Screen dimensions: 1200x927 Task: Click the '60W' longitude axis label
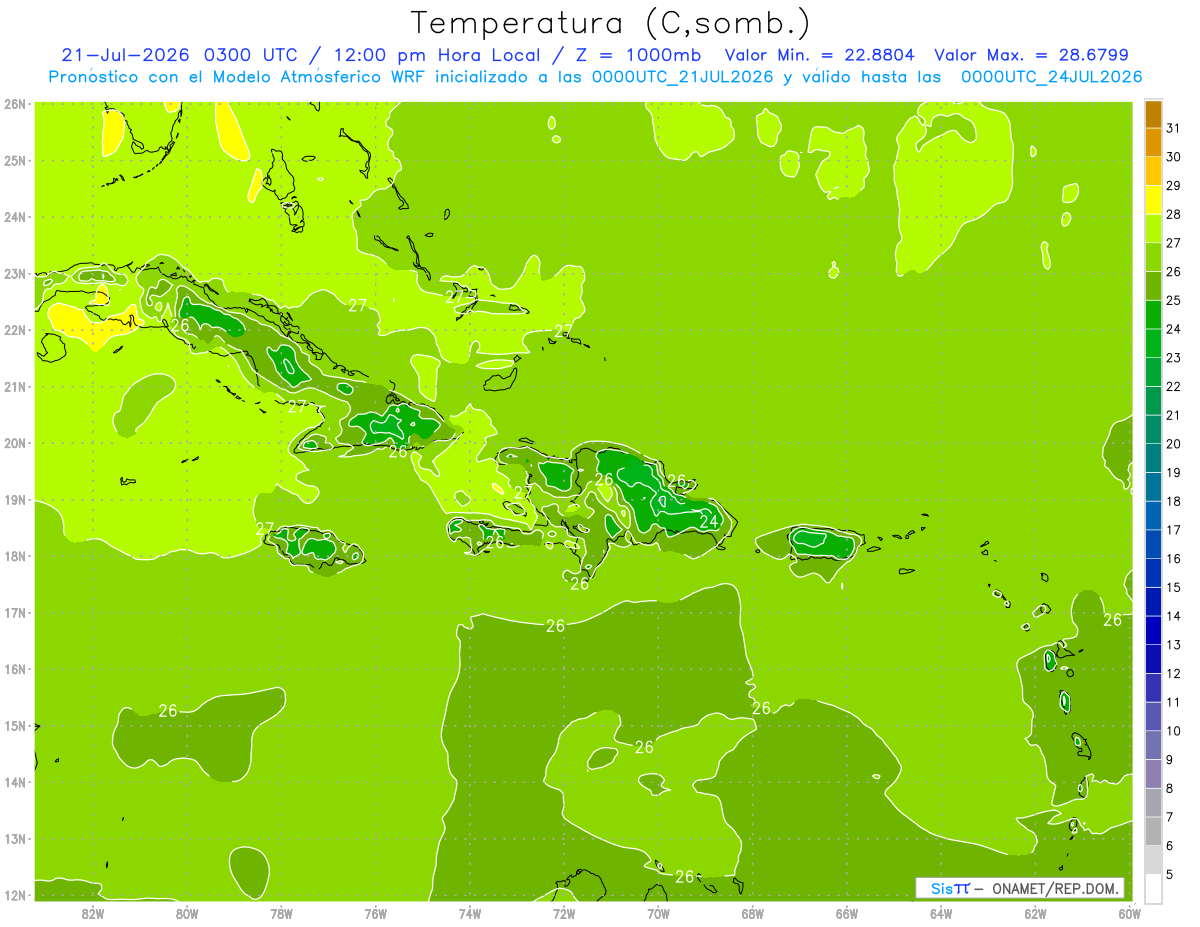[1129, 914]
